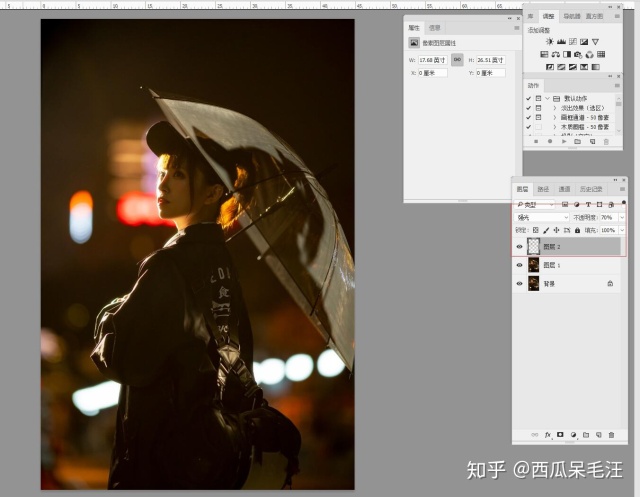Add a Color Lookup adjustment
640x497 pixels.
[601, 54]
